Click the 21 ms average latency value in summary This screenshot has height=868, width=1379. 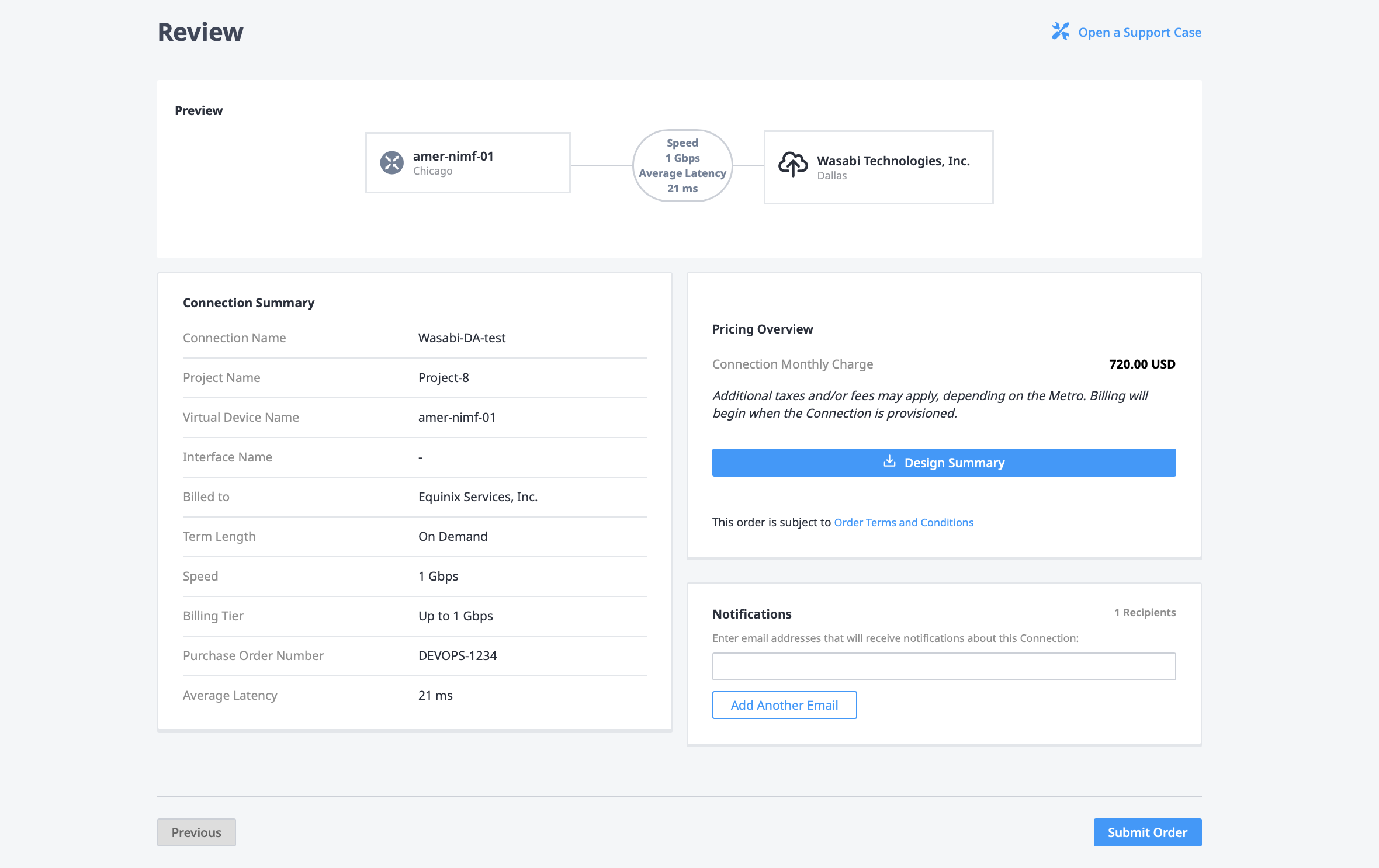pos(435,695)
